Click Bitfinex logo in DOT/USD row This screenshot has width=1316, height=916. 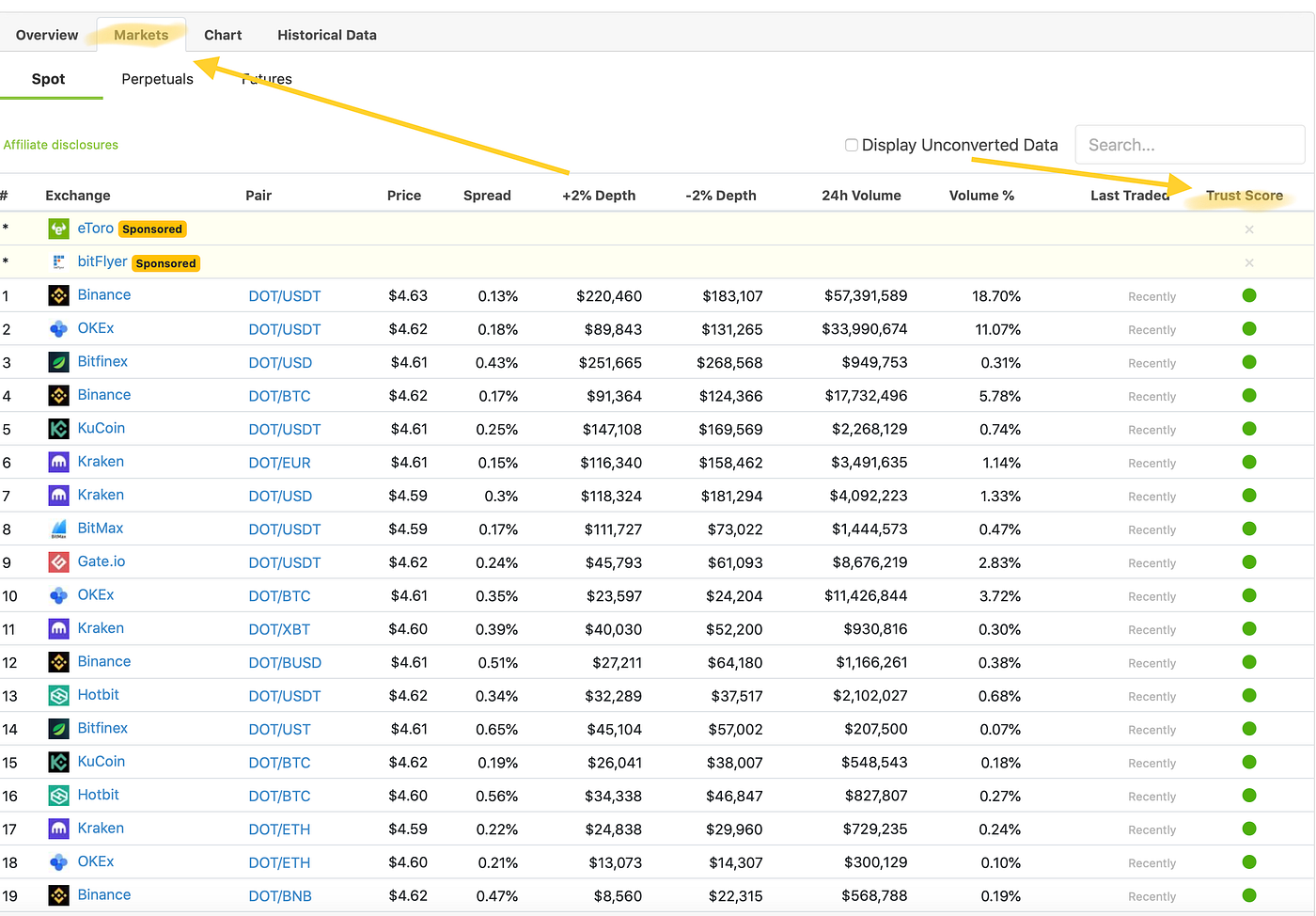(x=58, y=362)
